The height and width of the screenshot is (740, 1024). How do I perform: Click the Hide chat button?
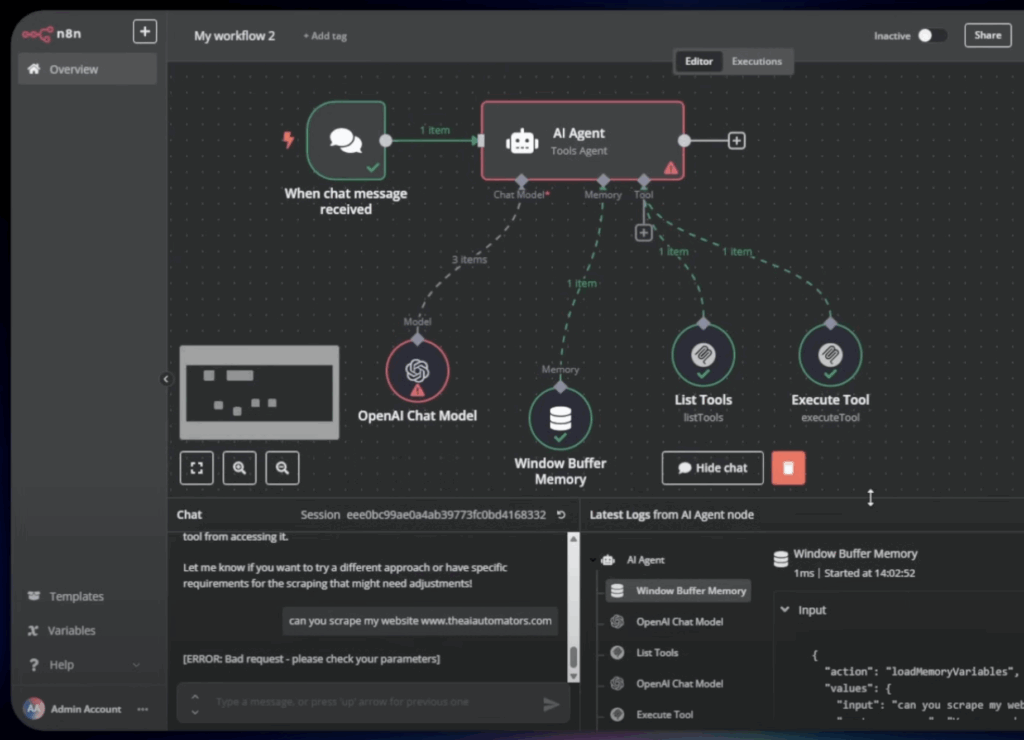712,468
